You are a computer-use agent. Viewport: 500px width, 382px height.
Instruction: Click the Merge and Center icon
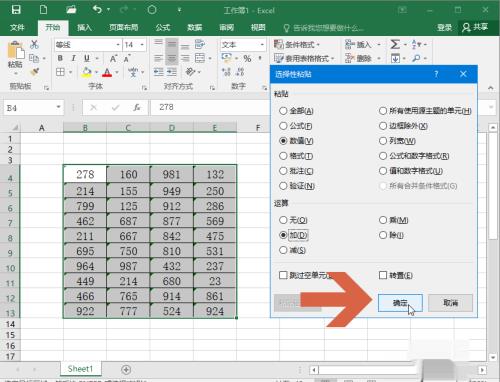click(x=200, y=58)
